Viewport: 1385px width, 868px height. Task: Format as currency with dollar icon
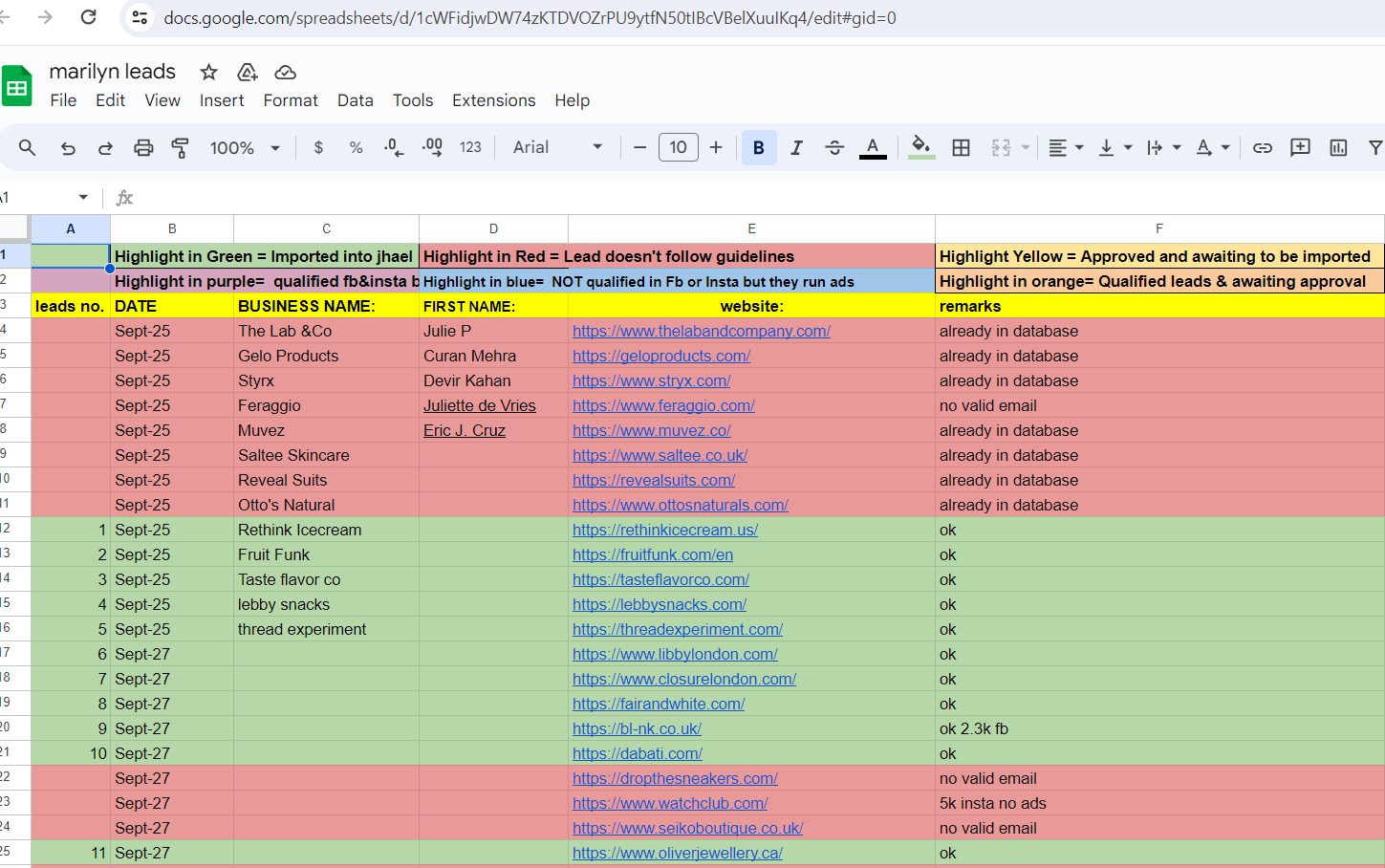(318, 147)
